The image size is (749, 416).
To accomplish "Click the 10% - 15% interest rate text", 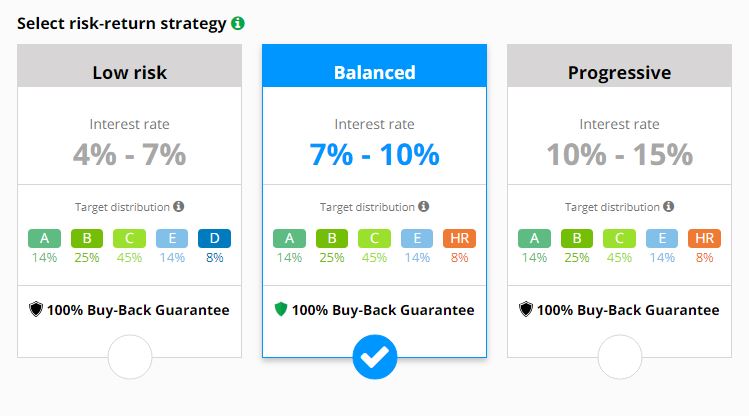I will coord(620,154).
